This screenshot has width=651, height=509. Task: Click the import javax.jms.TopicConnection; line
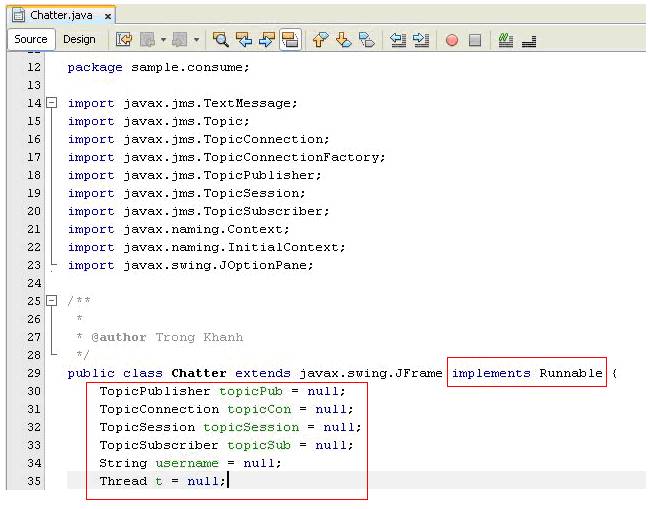tap(198, 139)
